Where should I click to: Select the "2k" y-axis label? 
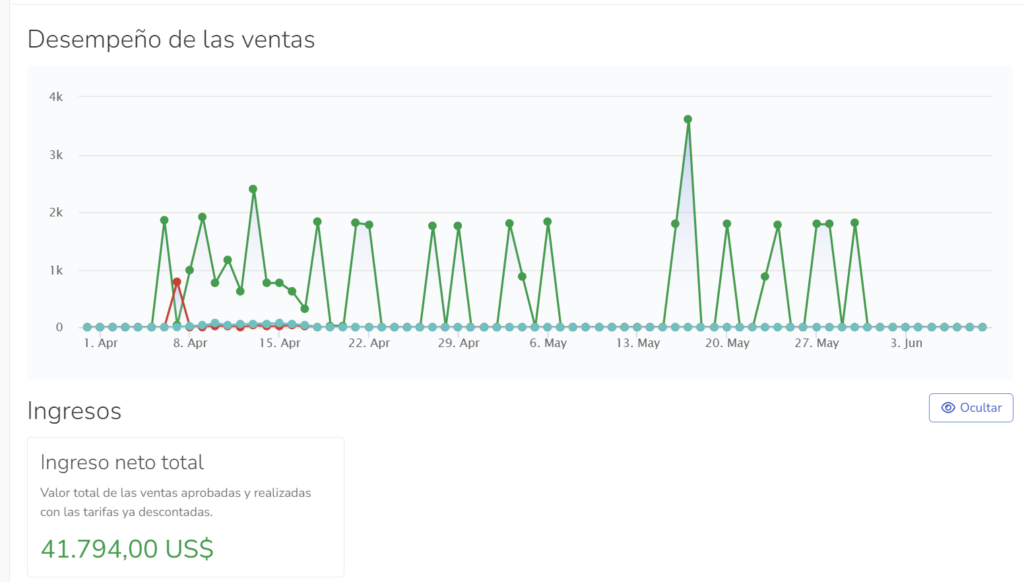pyautogui.click(x=56, y=213)
